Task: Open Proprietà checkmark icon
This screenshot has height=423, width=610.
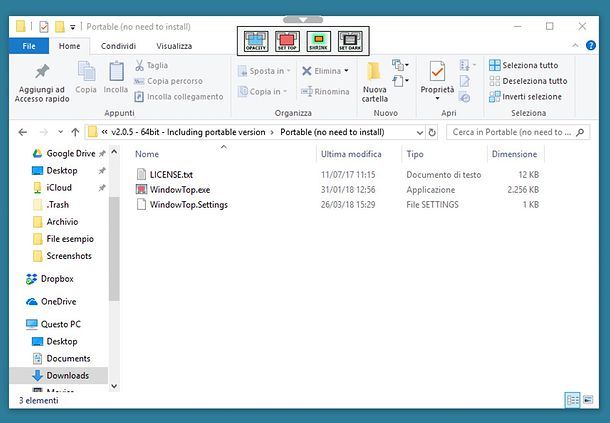Action: pos(437,72)
